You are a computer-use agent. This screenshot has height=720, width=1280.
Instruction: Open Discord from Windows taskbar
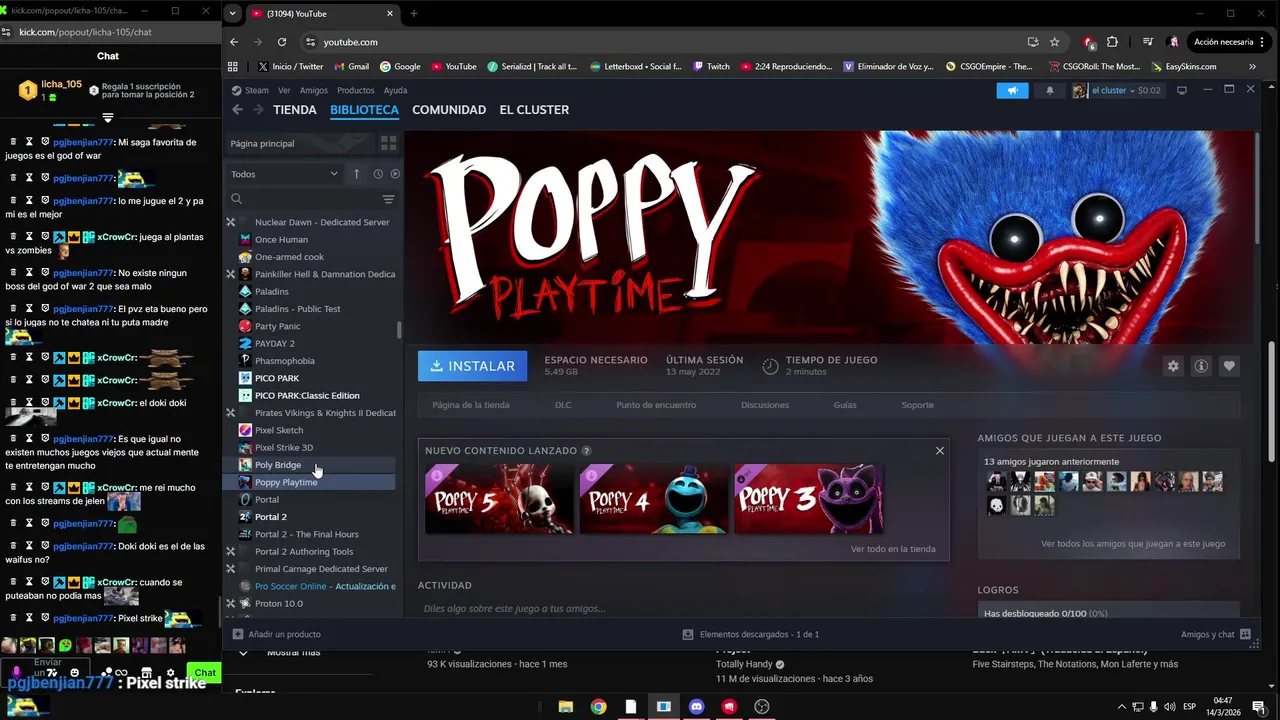point(696,707)
